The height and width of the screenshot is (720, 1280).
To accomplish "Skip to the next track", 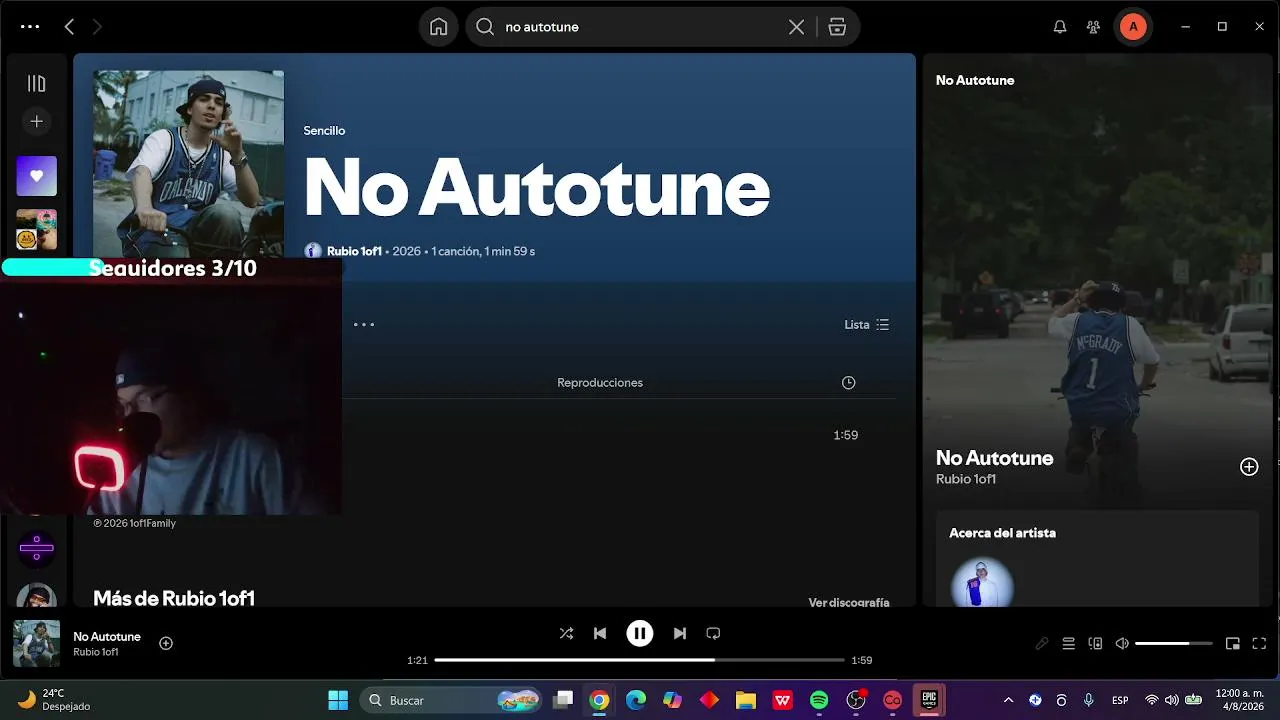I will (680, 633).
